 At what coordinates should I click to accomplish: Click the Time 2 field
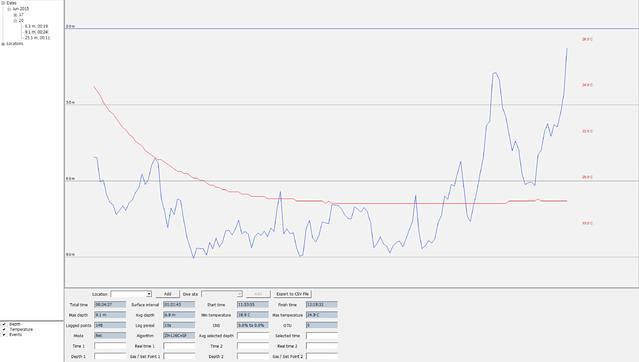(x=253, y=346)
